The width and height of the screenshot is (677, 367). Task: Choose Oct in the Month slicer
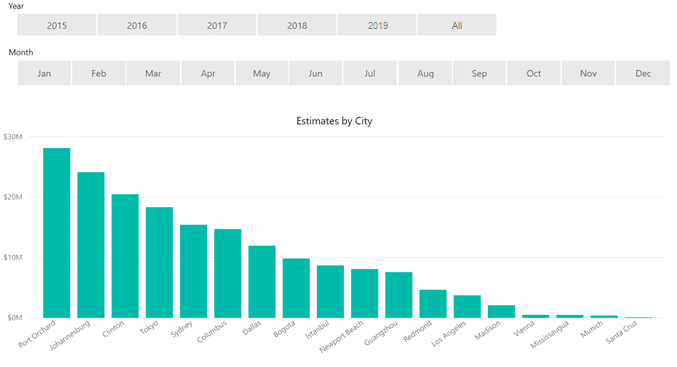pyautogui.click(x=534, y=73)
